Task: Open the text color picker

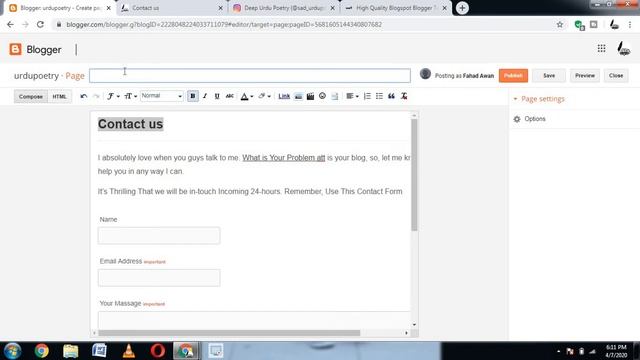Action: pyautogui.click(x=247, y=96)
